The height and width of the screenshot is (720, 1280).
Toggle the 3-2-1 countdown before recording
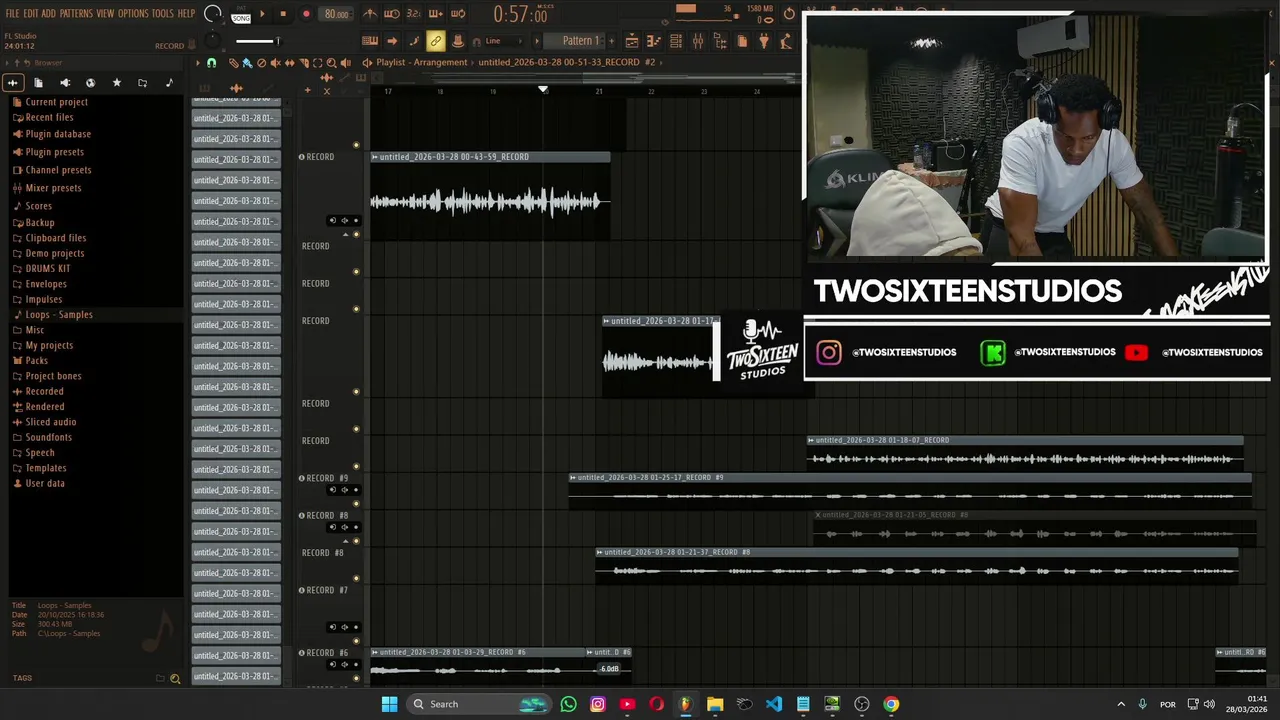(x=413, y=14)
